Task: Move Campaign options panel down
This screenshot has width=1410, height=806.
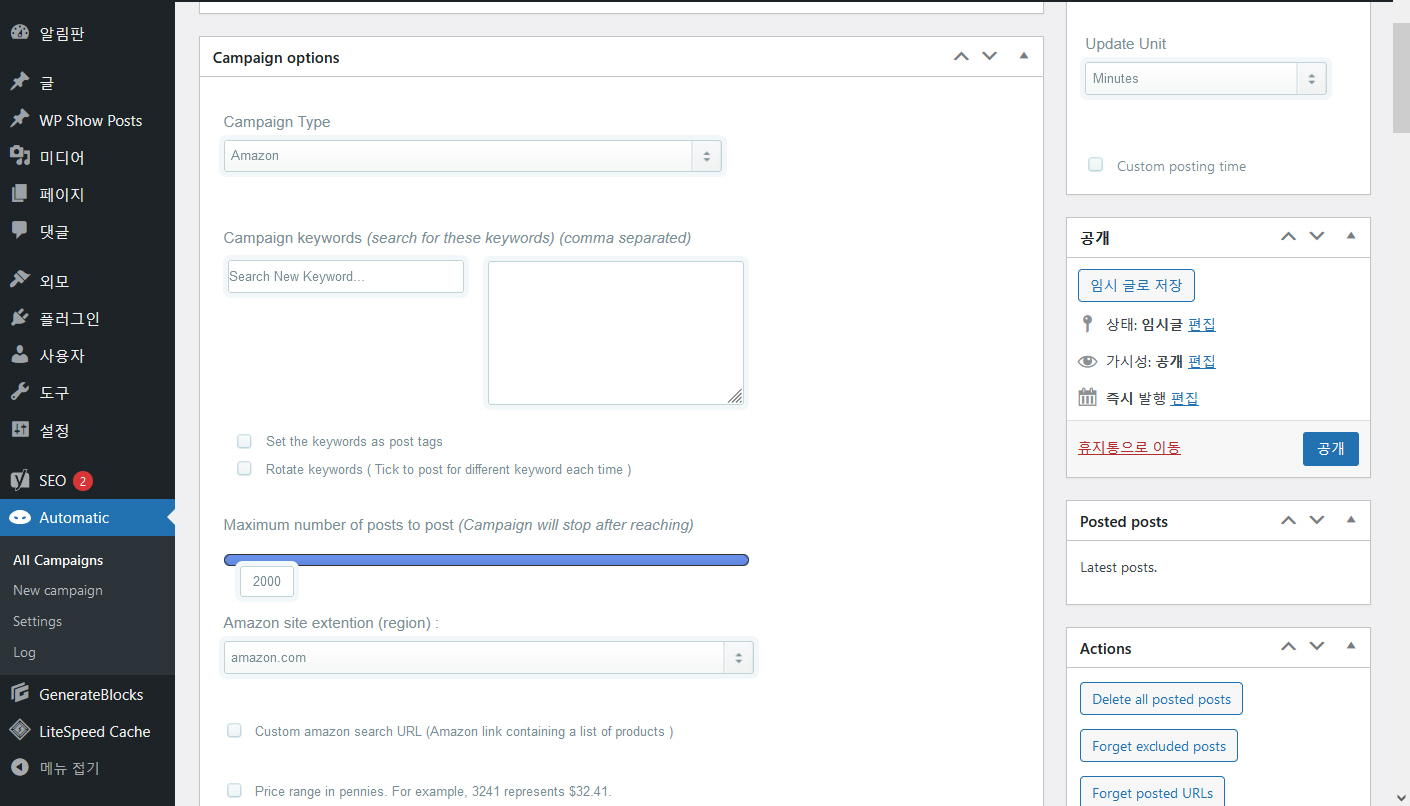Action: (x=990, y=57)
